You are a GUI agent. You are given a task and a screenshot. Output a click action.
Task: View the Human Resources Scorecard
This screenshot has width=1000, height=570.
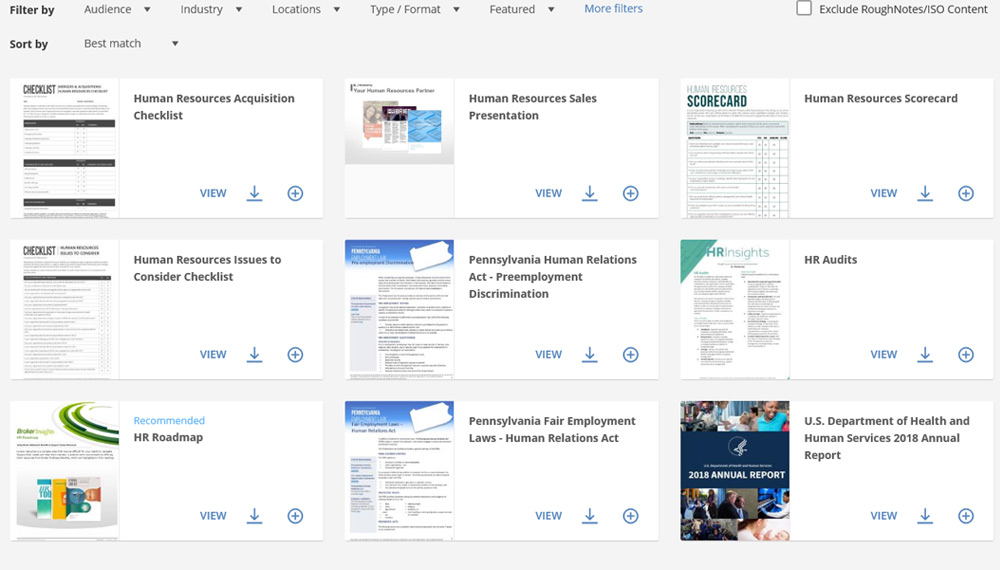pyautogui.click(x=884, y=193)
